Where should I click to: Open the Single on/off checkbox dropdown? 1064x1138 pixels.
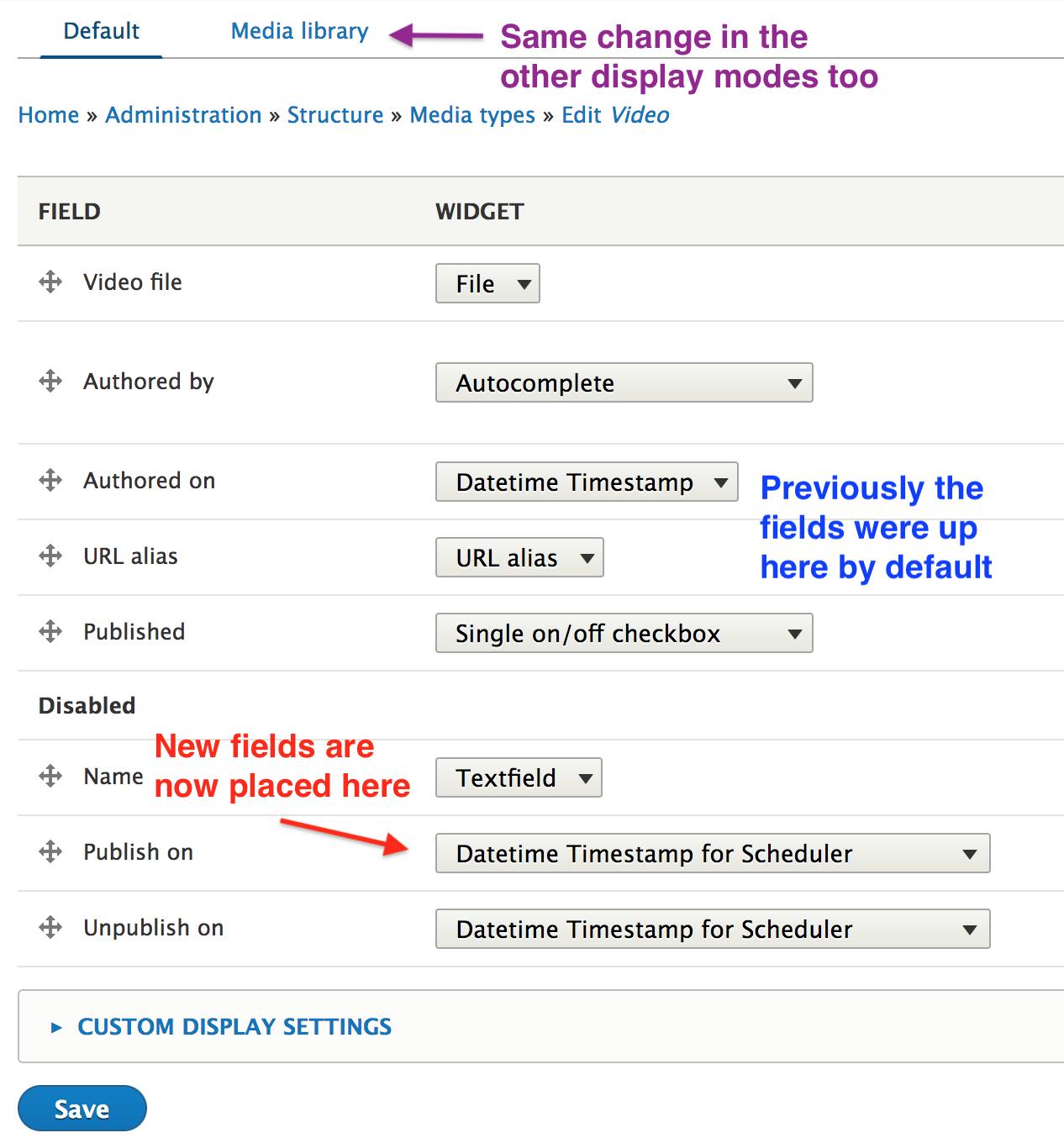tap(624, 633)
